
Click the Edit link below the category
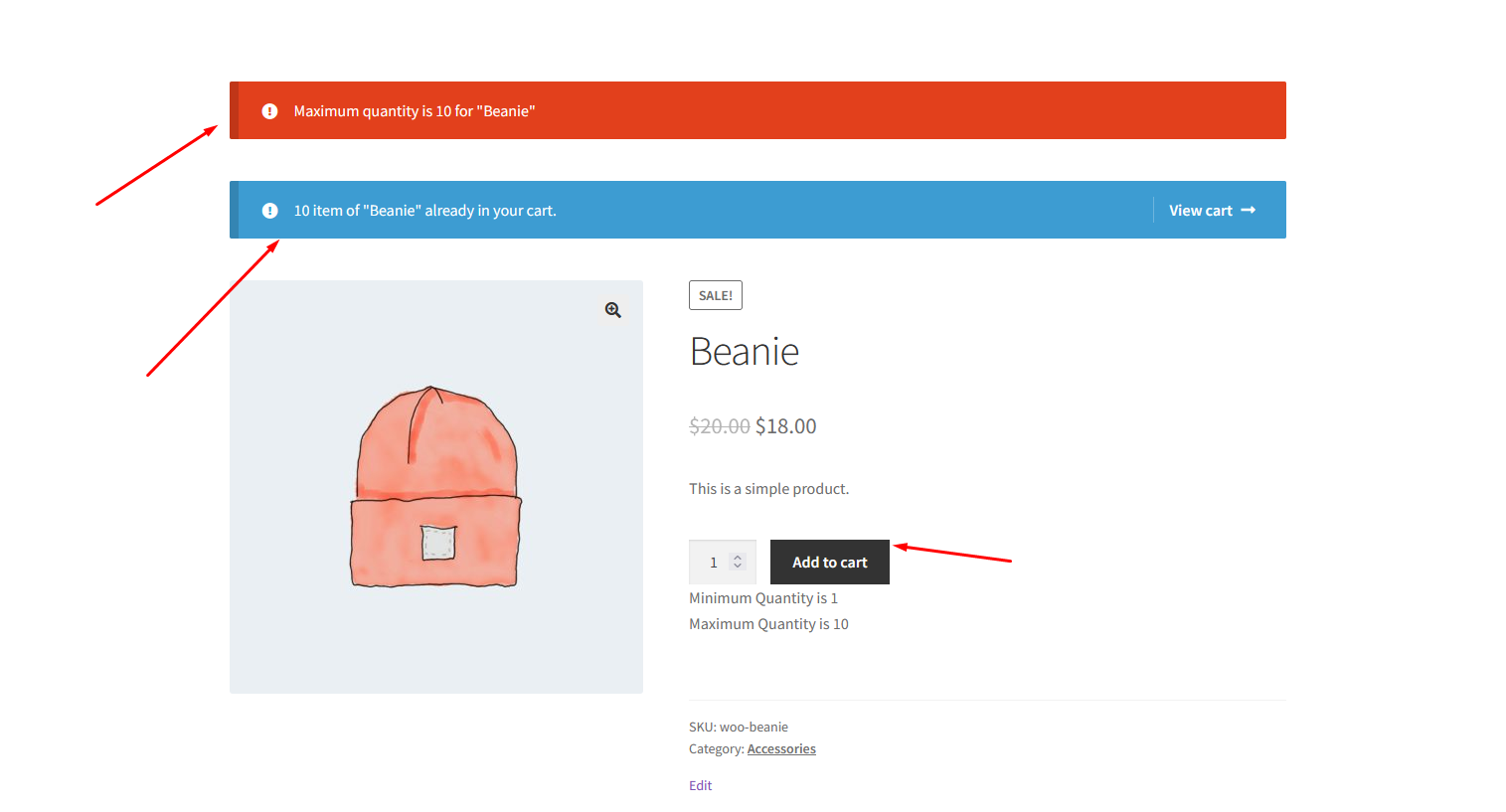point(700,785)
